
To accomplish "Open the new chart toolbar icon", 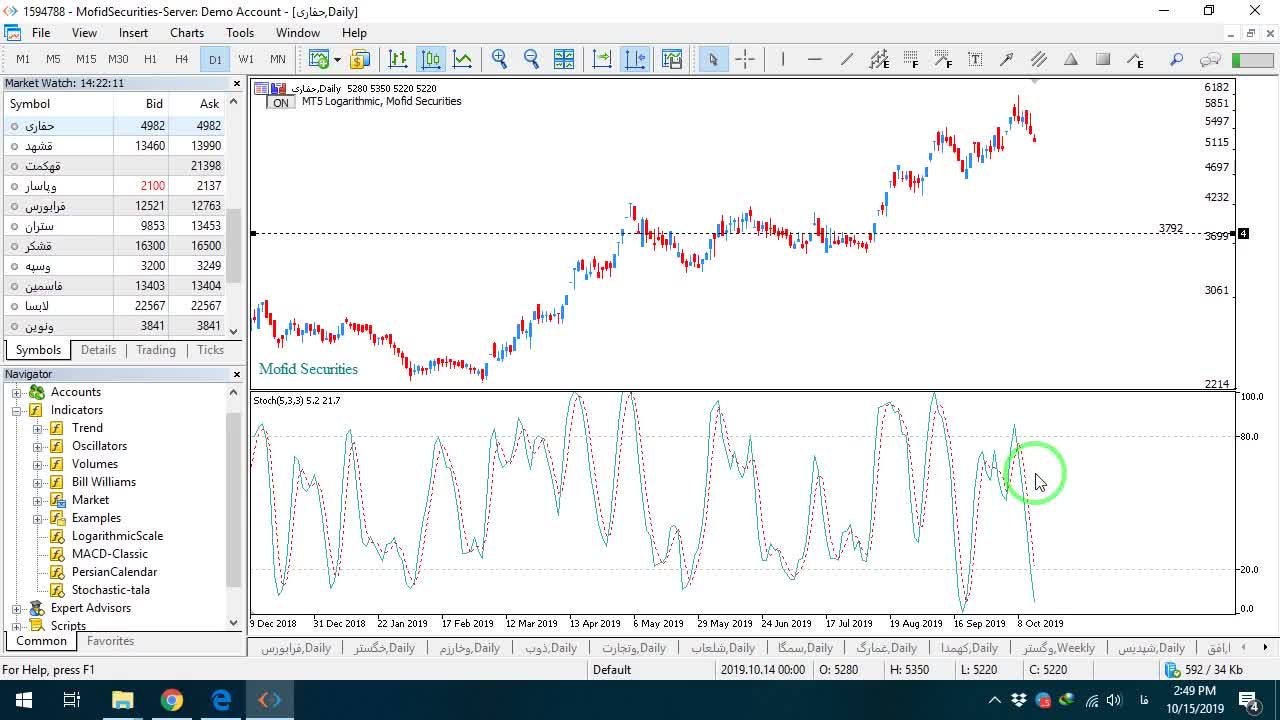I will 318,59.
